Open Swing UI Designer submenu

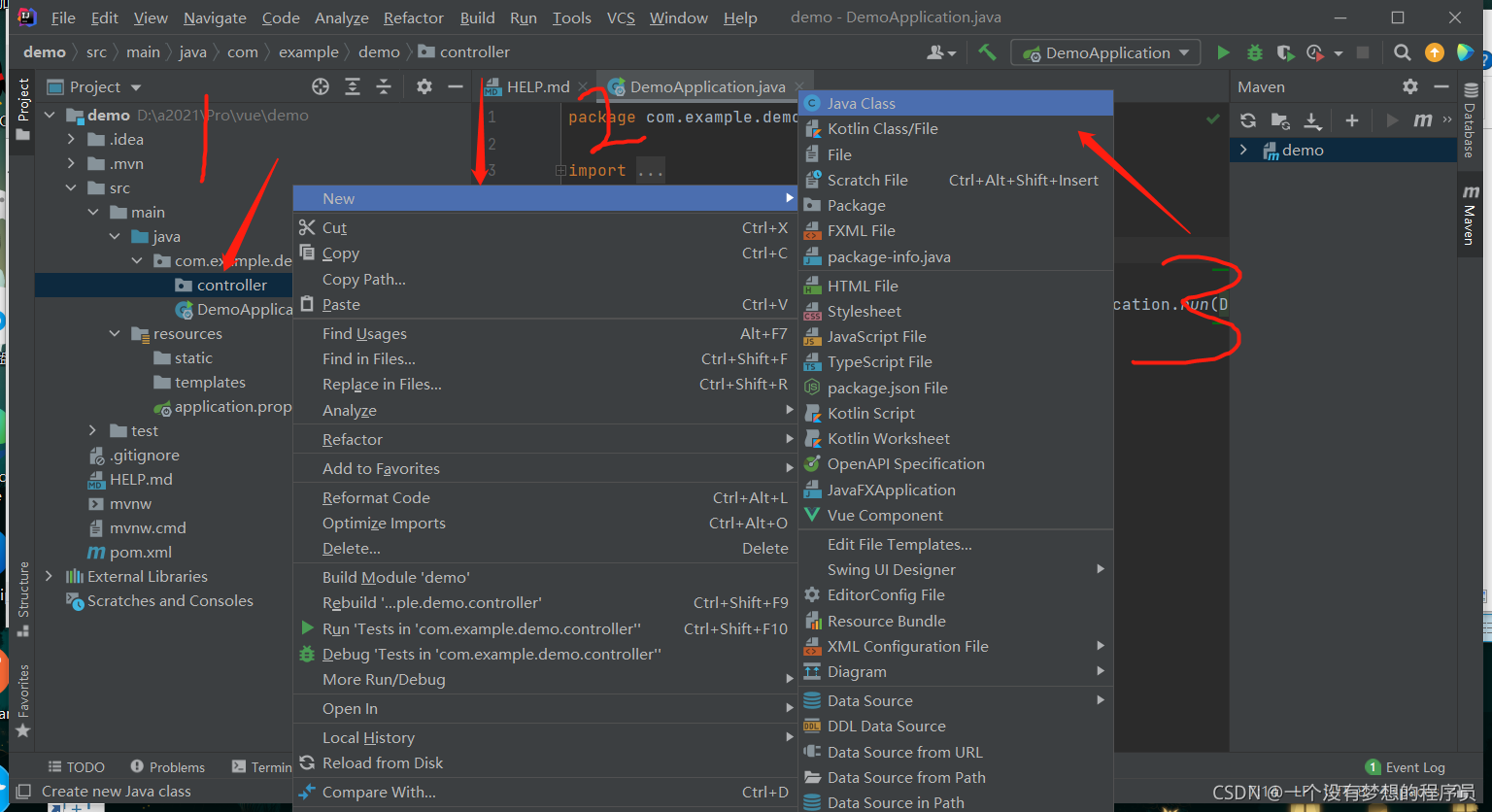point(956,569)
